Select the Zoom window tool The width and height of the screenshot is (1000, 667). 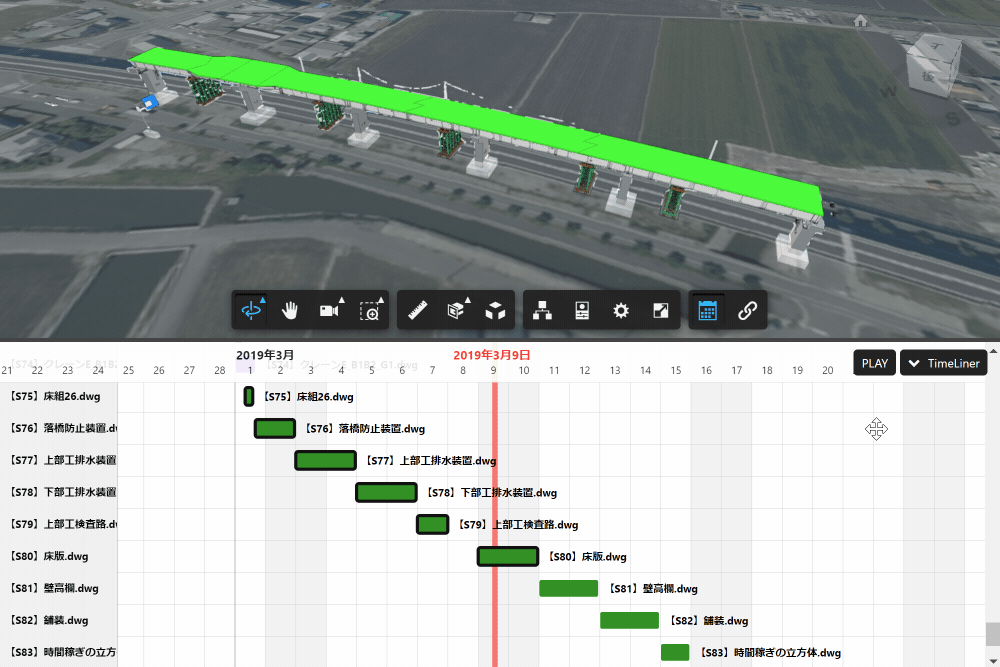point(371,311)
